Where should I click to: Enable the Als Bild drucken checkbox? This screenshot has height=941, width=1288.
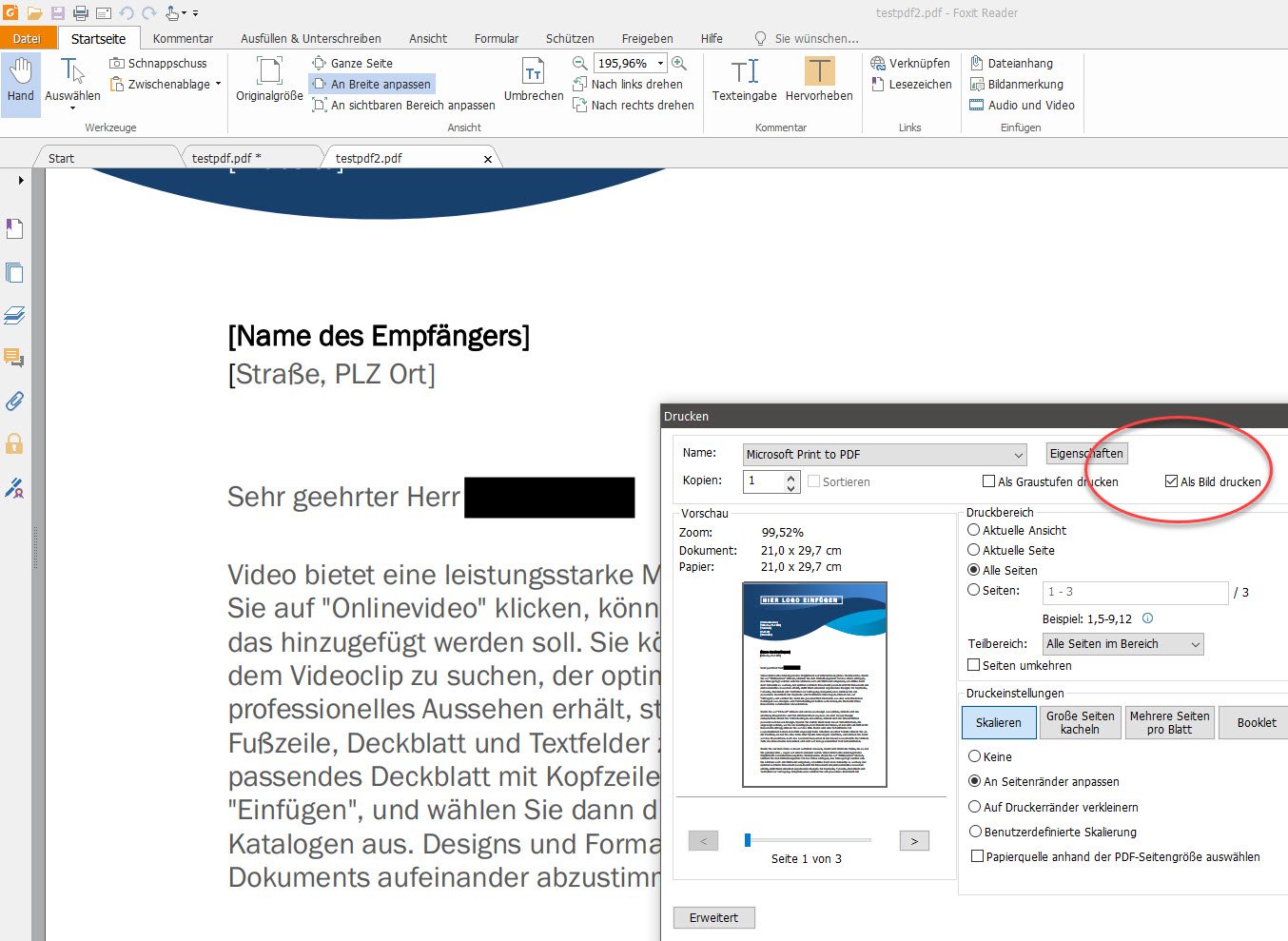point(1171,481)
